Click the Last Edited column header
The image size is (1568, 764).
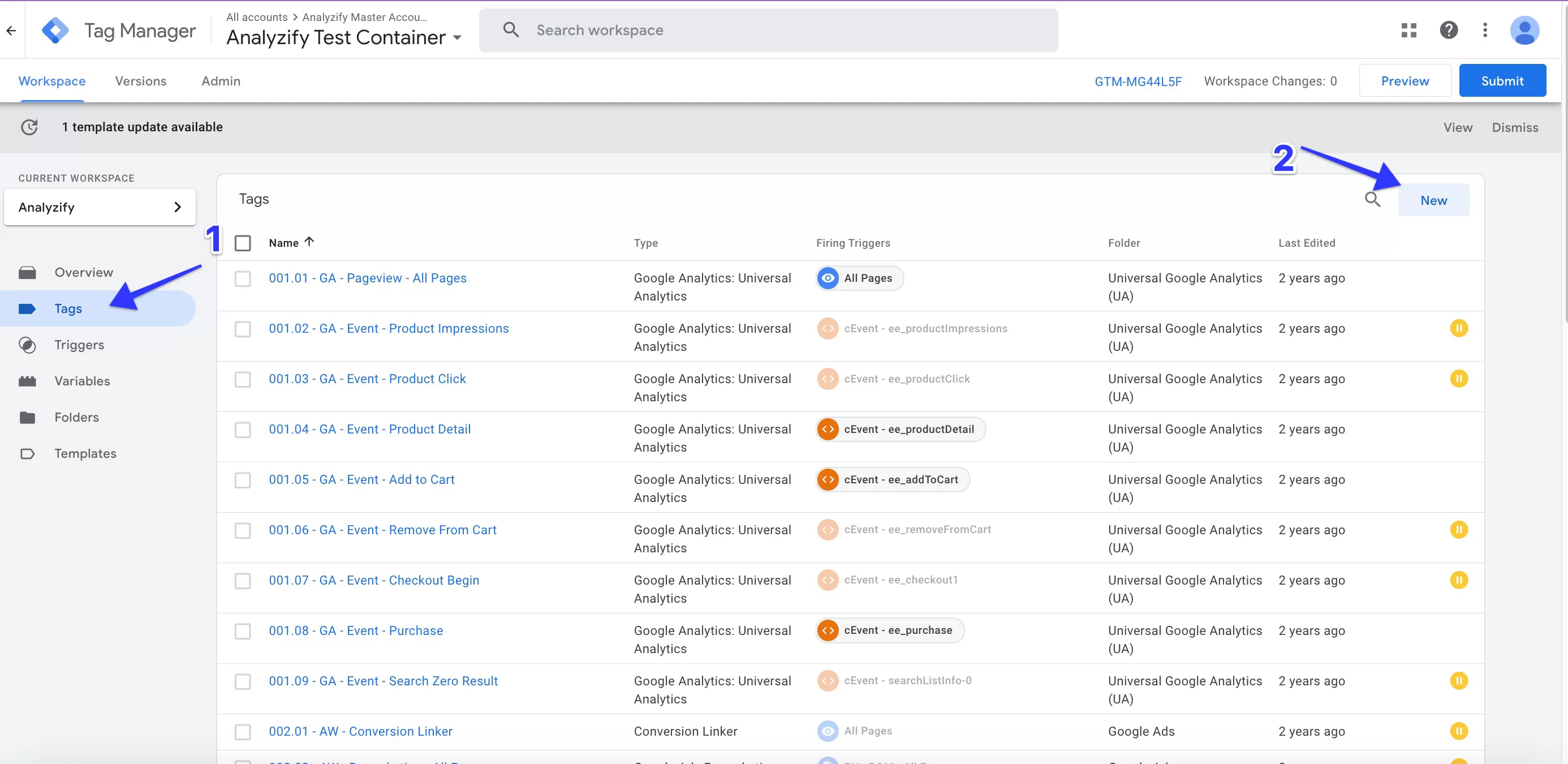[1307, 243]
